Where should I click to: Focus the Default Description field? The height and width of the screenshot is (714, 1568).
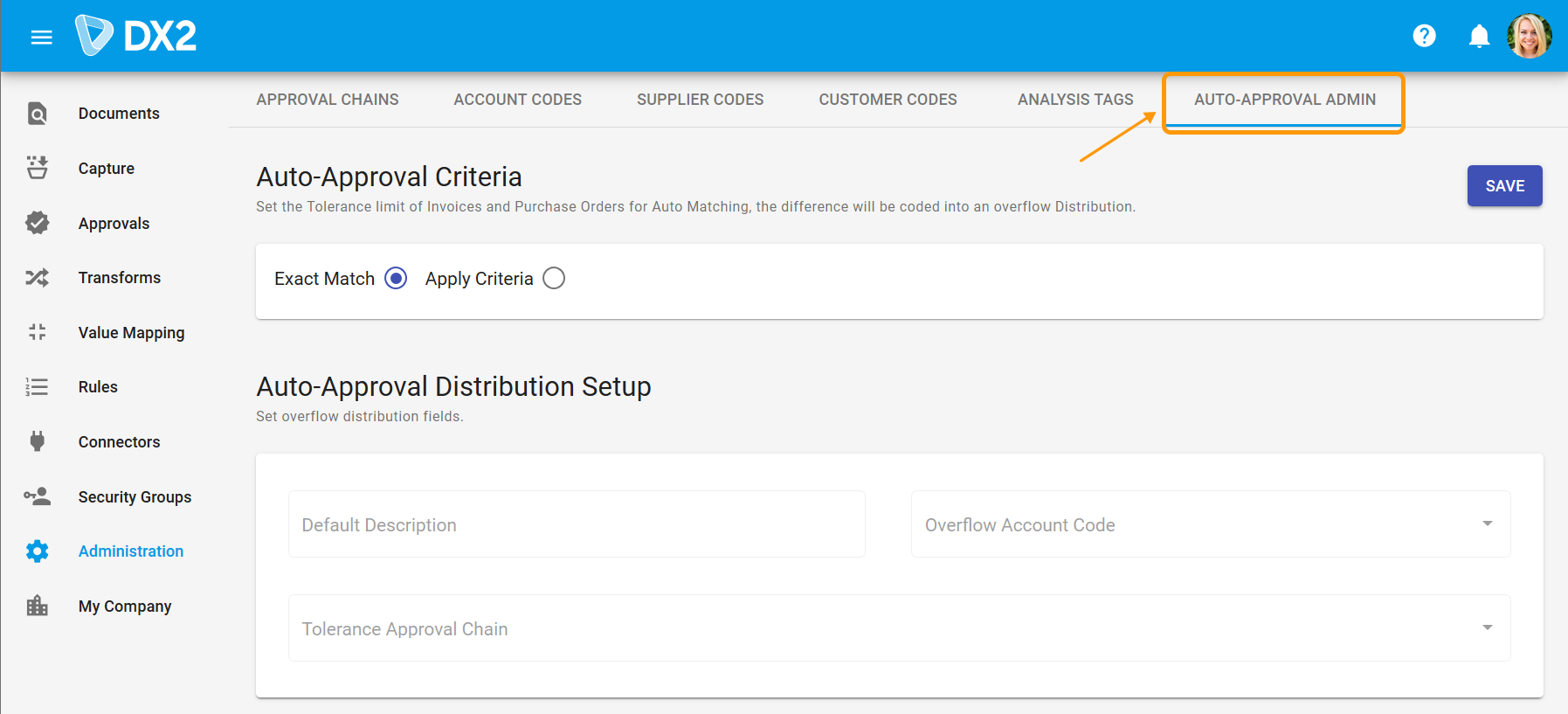pyautogui.click(x=577, y=524)
